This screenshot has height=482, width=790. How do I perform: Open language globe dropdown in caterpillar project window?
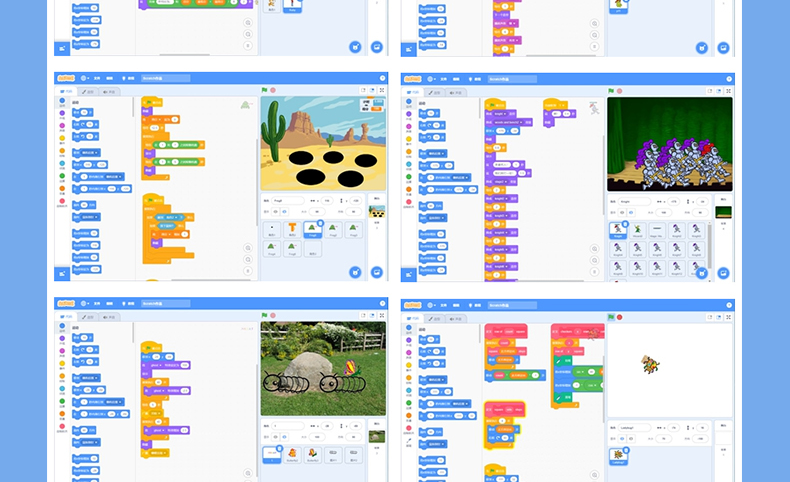[x=85, y=303]
